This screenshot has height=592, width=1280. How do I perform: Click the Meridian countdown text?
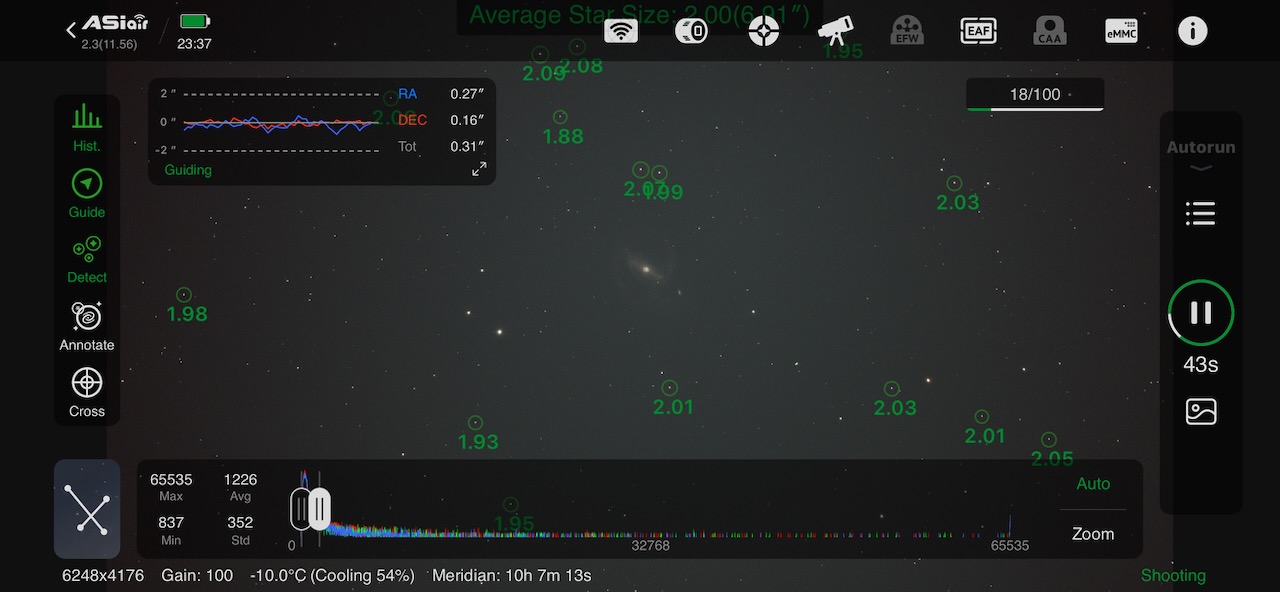[511, 576]
